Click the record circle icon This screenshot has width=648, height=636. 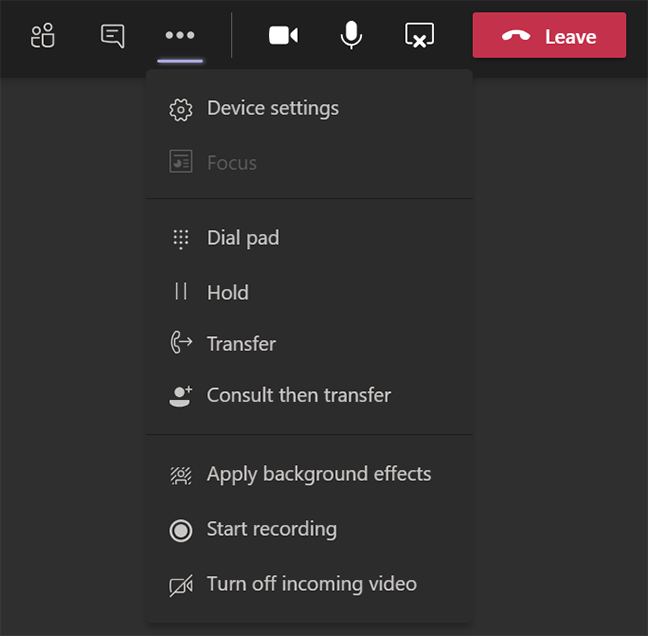pyautogui.click(x=181, y=530)
